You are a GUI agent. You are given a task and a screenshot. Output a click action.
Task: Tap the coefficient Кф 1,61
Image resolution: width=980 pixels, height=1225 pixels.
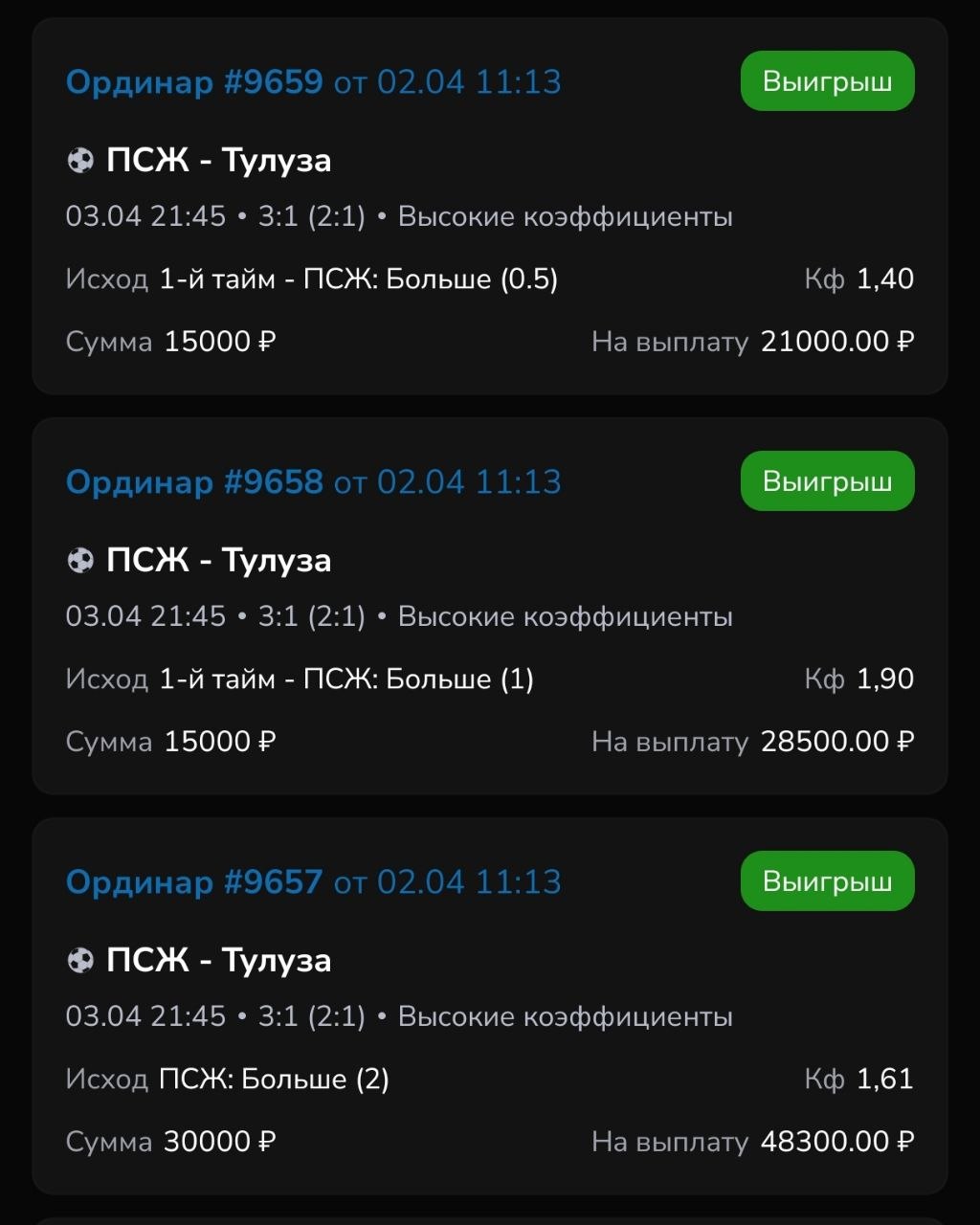pos(859,1080)
